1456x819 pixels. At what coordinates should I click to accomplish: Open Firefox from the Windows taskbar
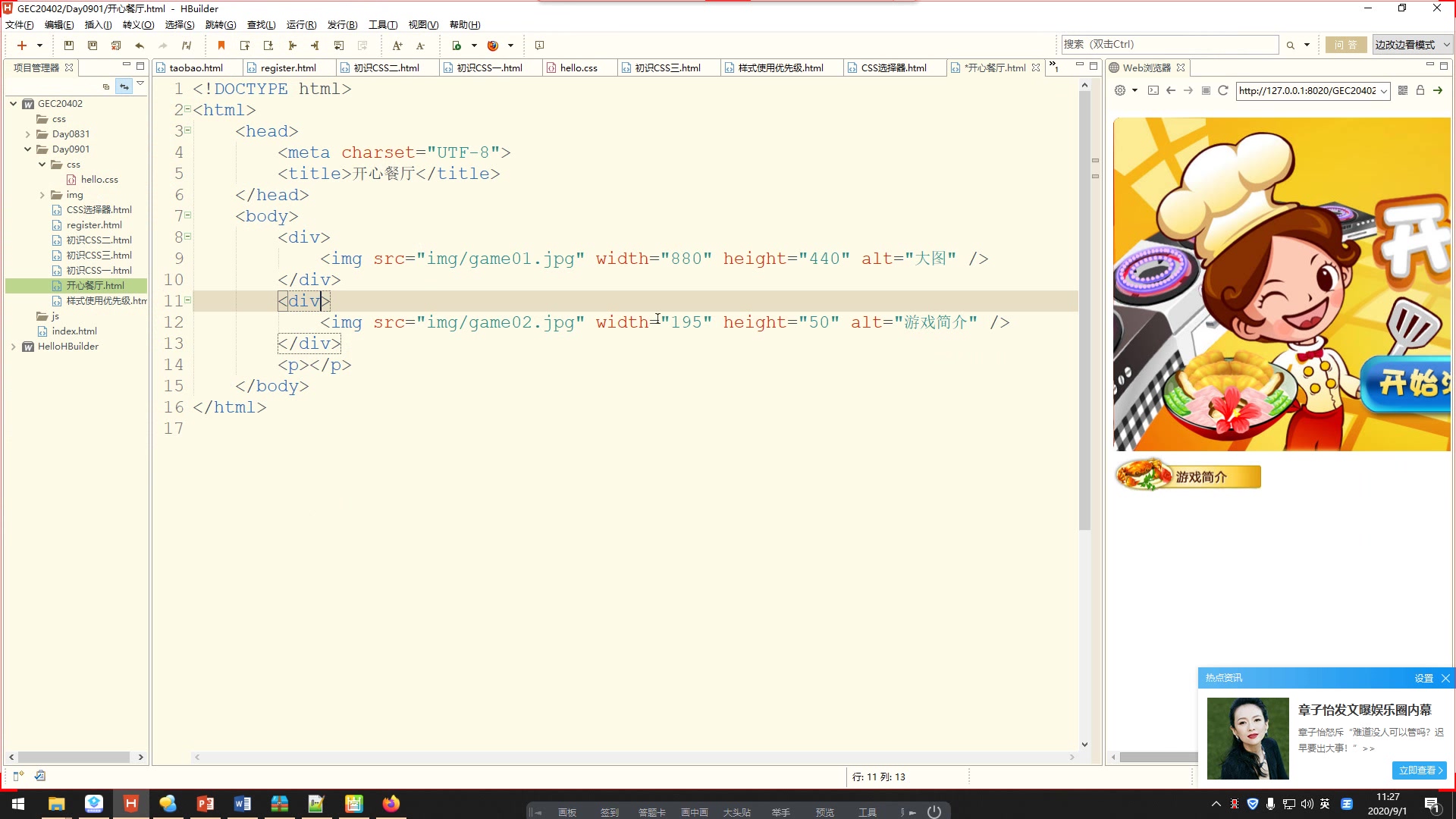click(x=391, y=804)
